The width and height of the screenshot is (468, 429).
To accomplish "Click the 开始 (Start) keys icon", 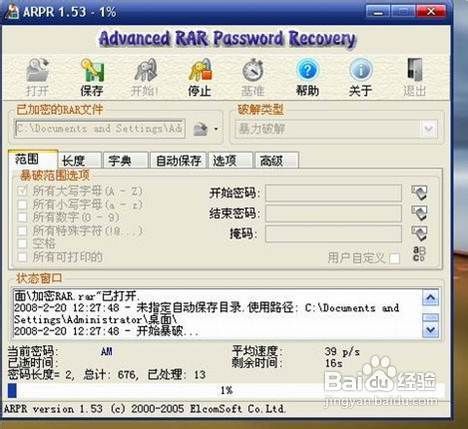I will [x=145, y=70].
